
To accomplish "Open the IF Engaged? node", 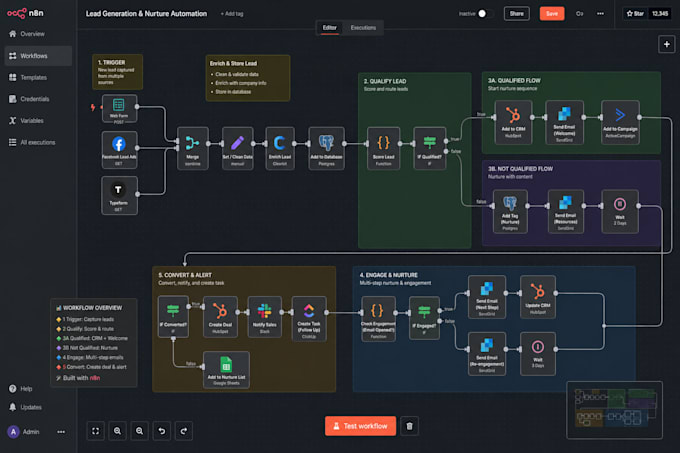I will 424,318.
